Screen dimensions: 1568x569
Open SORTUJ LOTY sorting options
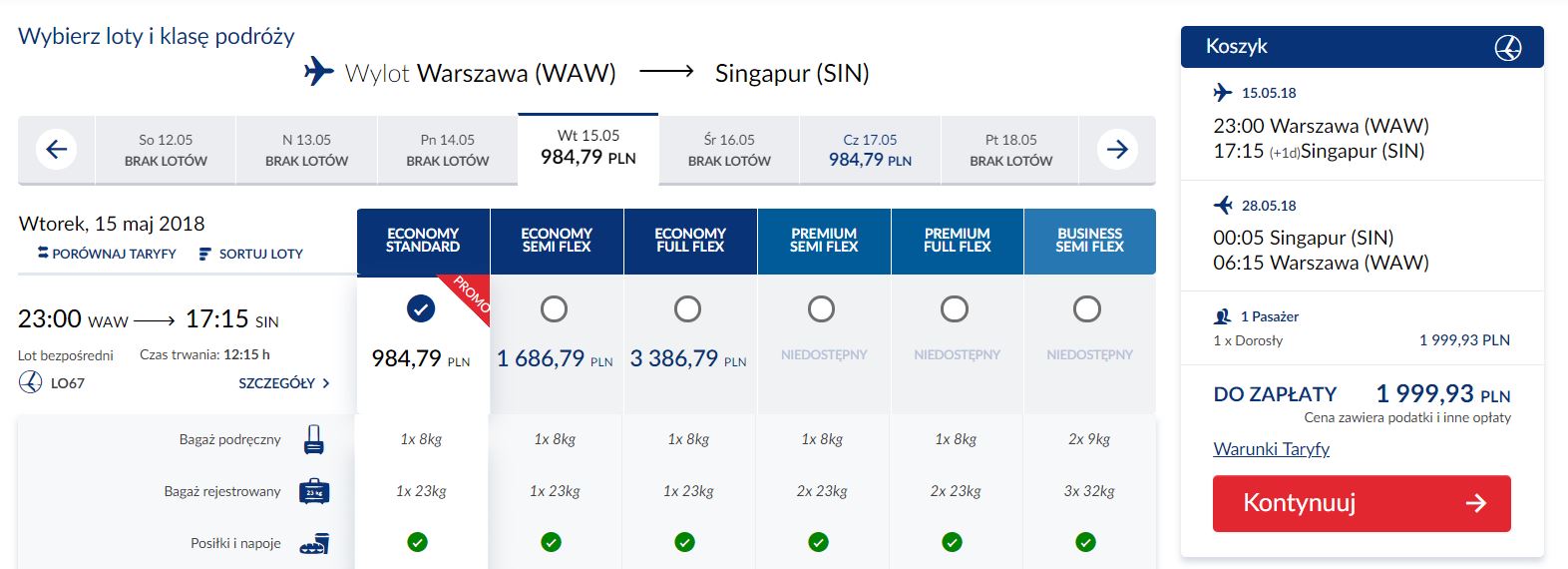click(251, 254)
